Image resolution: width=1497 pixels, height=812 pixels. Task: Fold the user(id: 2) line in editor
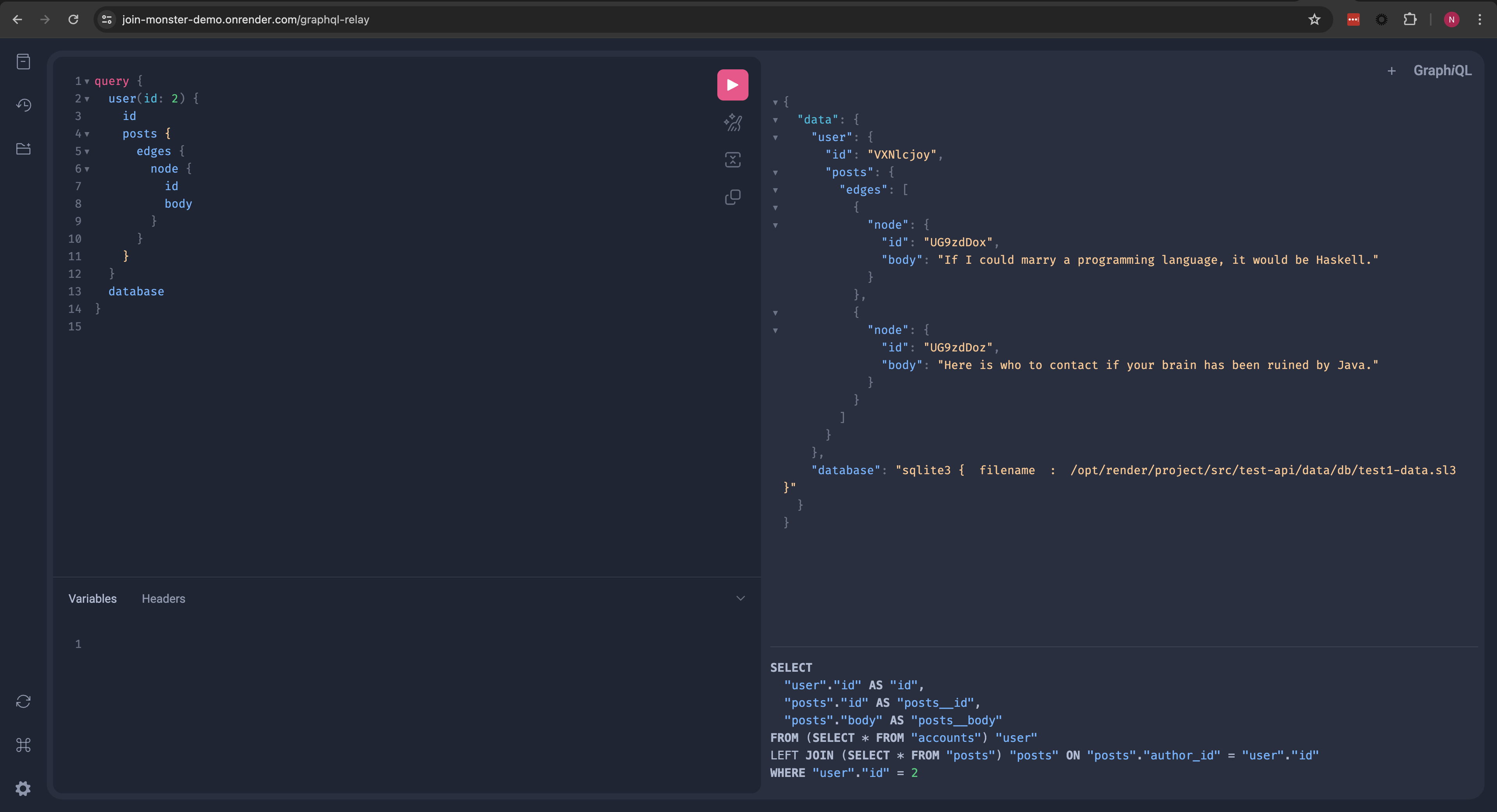tap(87, 99)
